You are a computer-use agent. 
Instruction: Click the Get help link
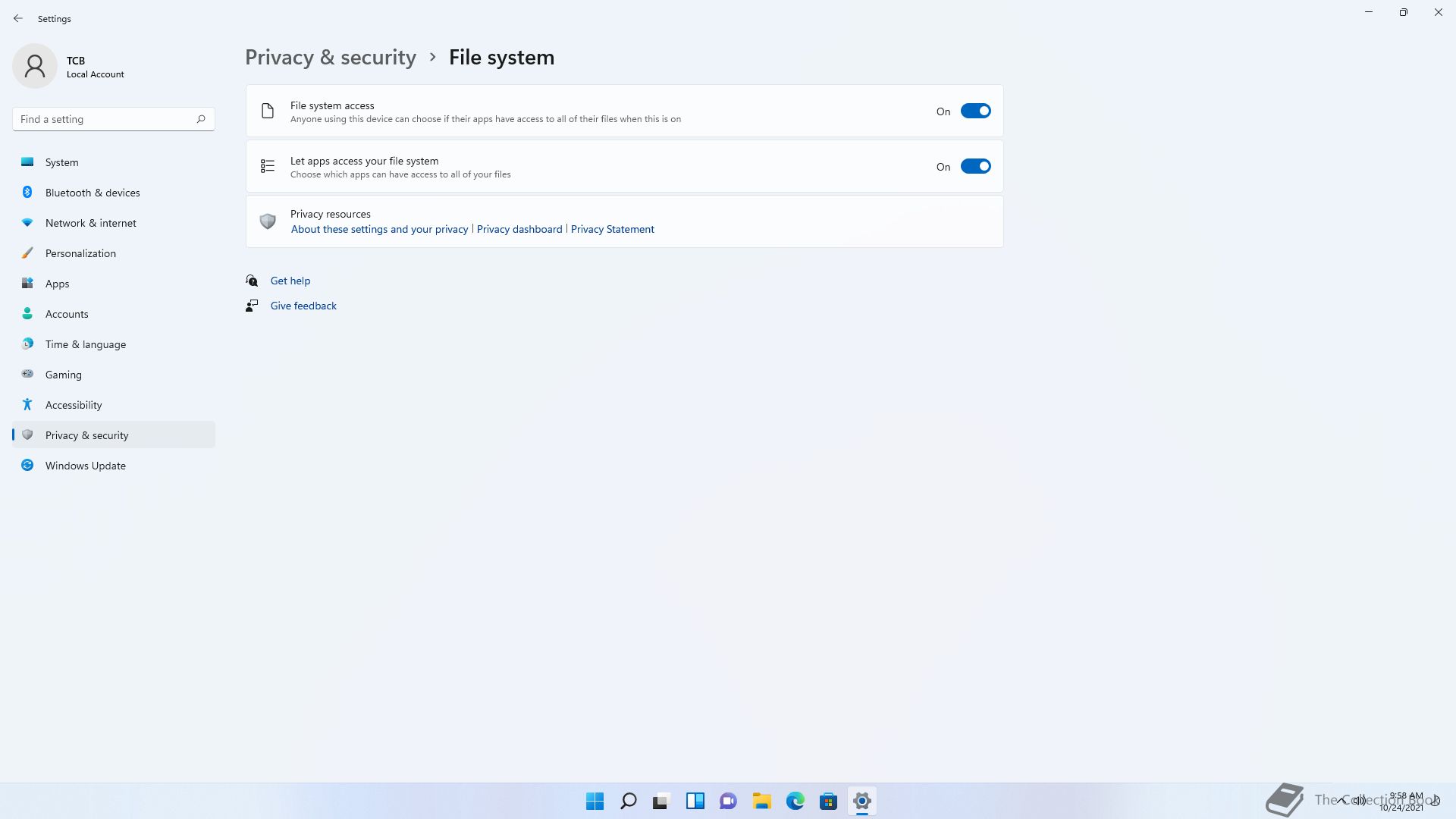point(290,281)
